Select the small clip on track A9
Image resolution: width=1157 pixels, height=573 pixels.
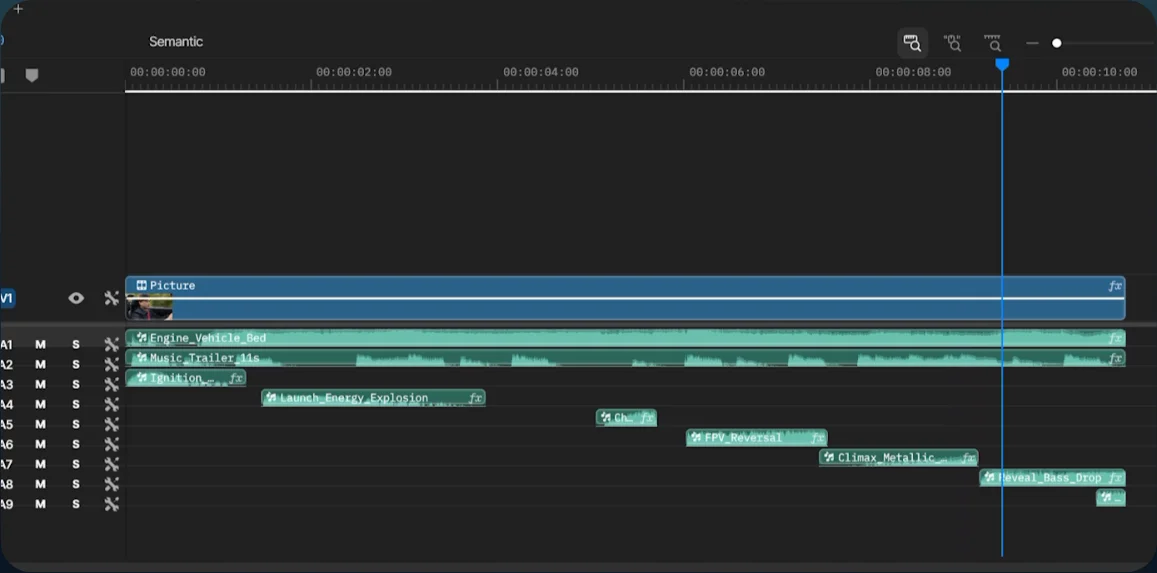click(1111, 498)
